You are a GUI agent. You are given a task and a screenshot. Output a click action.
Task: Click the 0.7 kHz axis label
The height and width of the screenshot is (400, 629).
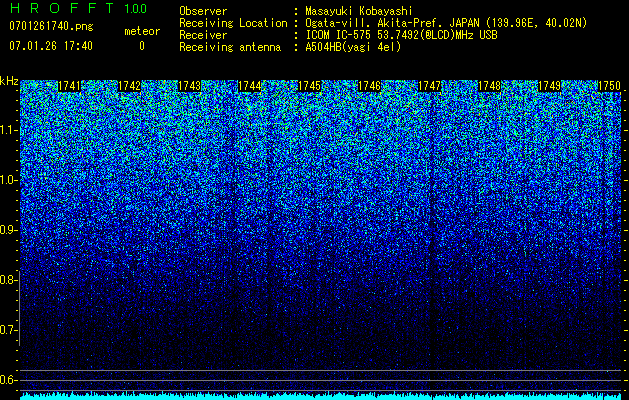7,330
